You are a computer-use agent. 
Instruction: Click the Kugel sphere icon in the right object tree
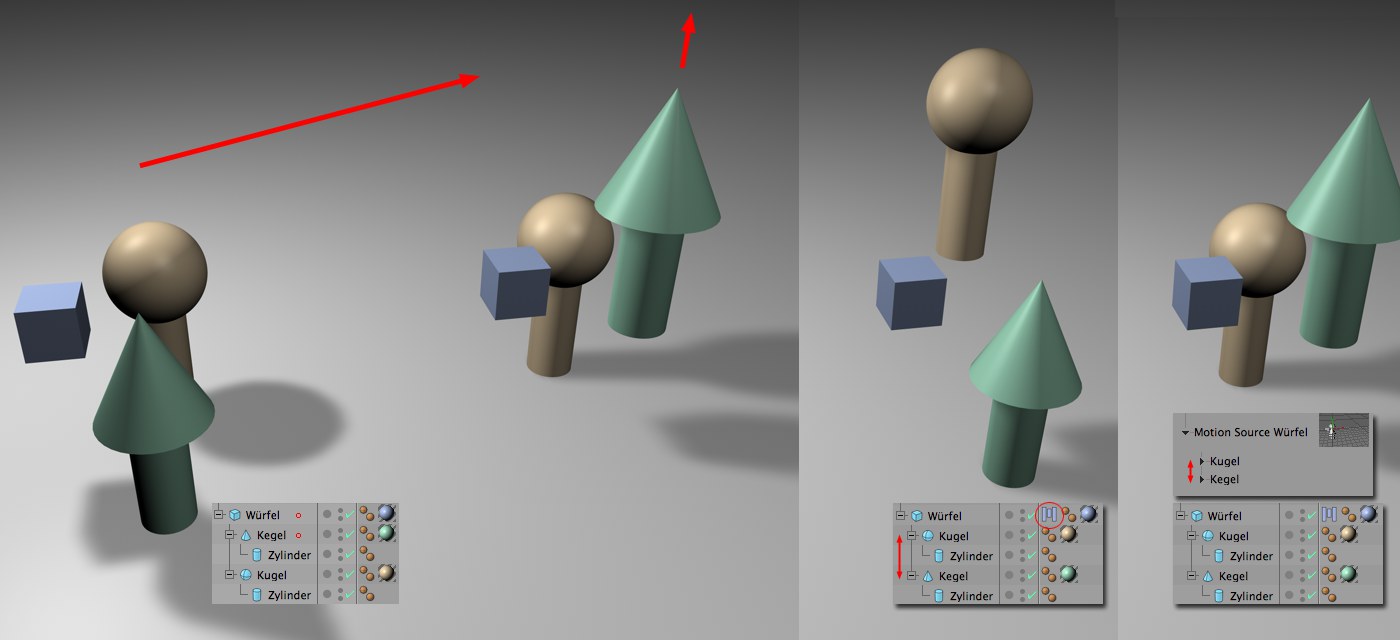pyautogui.click(x=1207, y=536)
